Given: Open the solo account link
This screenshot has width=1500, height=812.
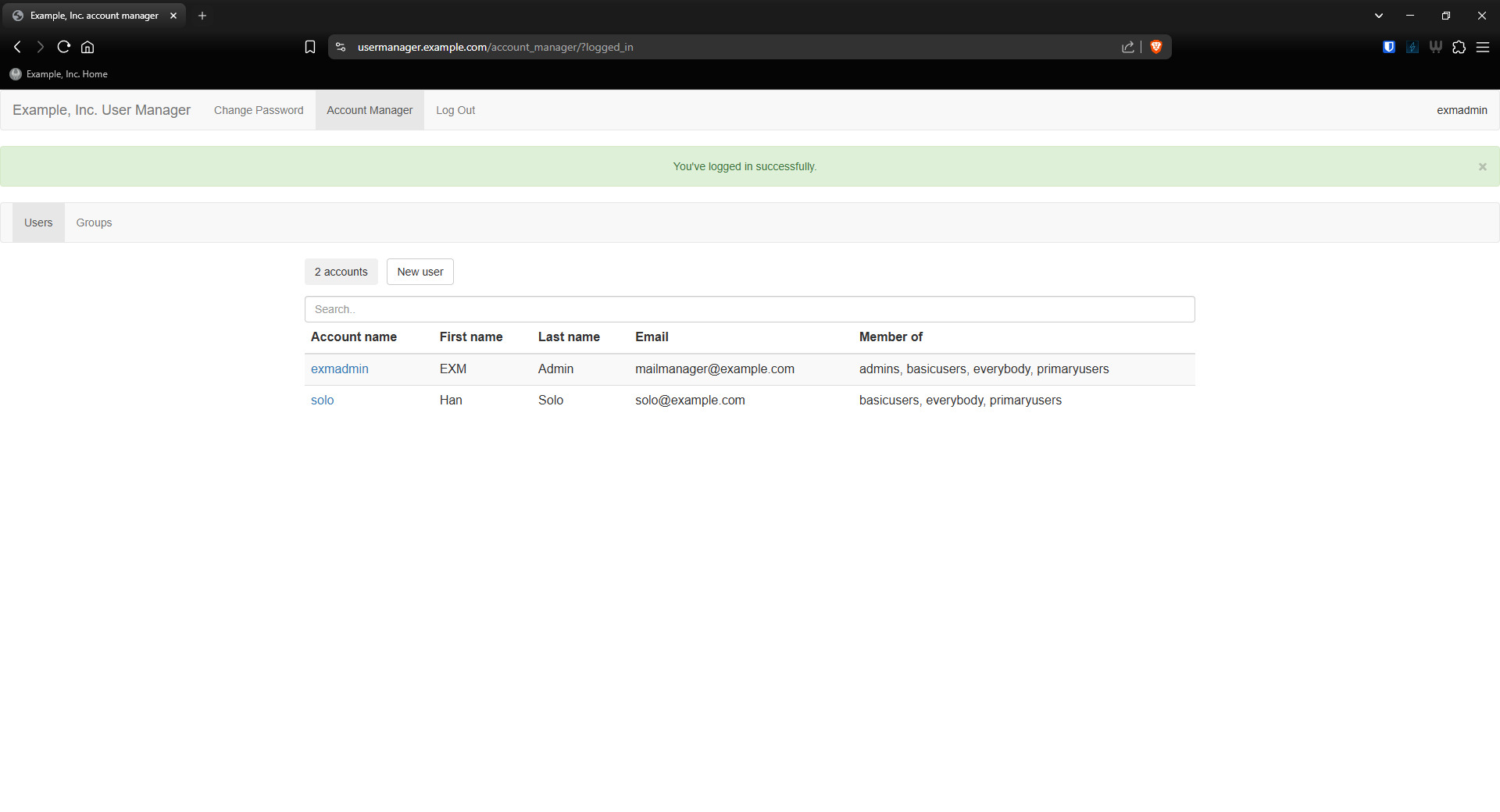Looking at the screenshot, I should coord(322,400).
